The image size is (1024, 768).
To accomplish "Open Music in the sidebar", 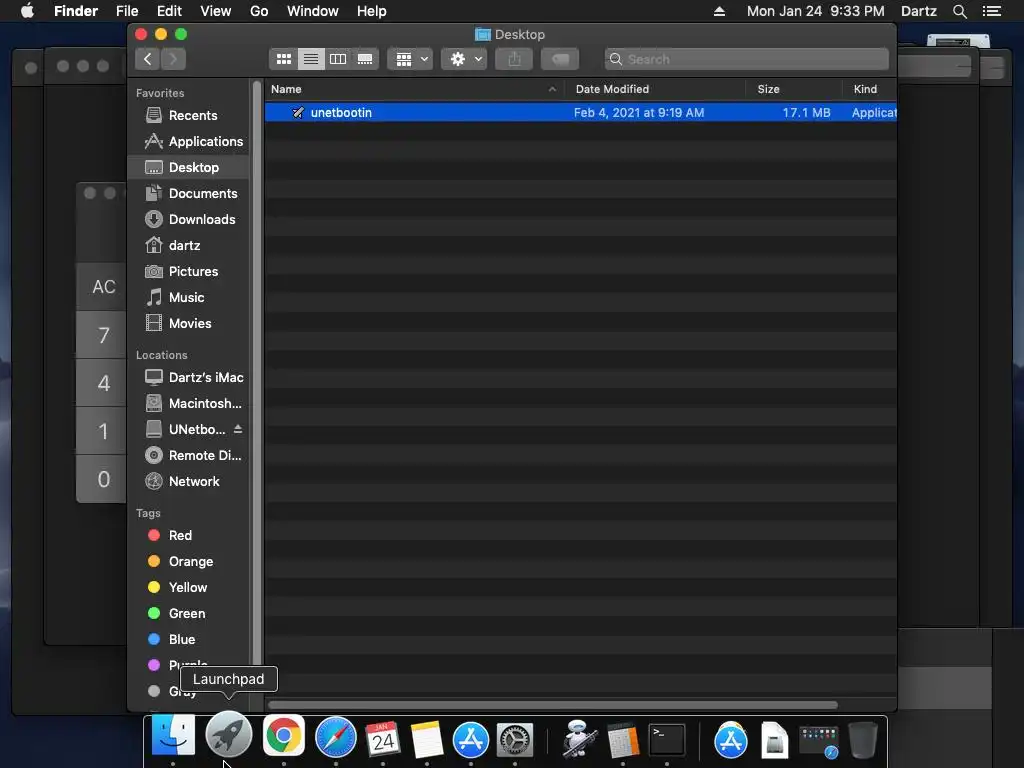I will (189, 297).
